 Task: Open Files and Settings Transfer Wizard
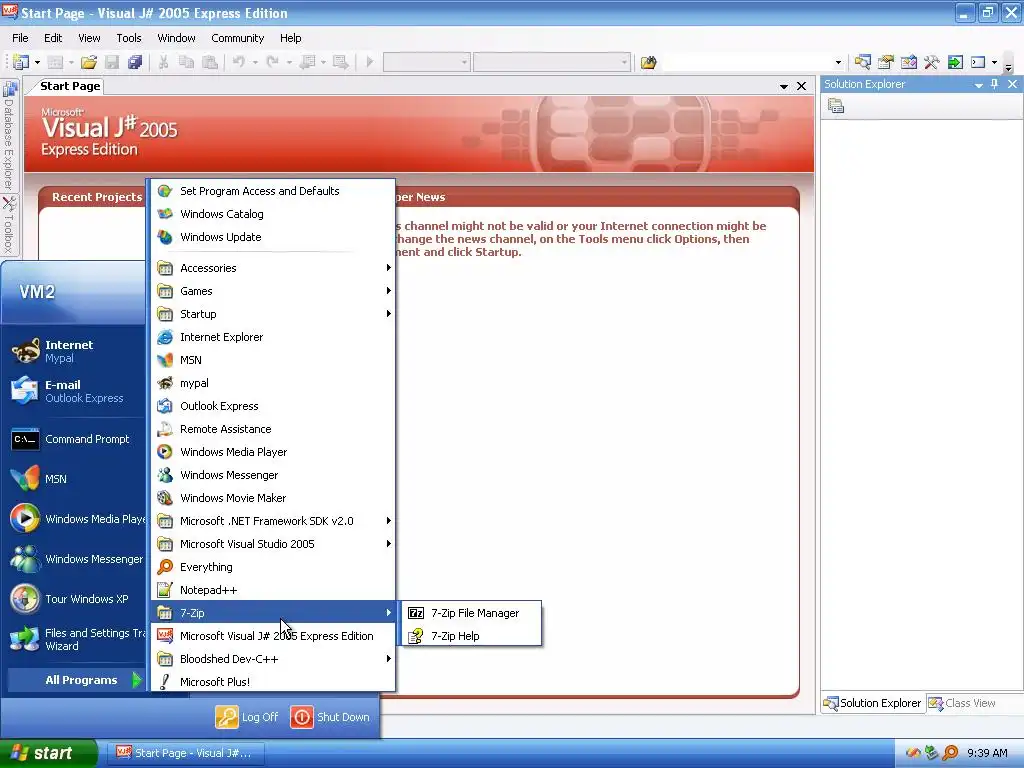click(x=73, y=639)
